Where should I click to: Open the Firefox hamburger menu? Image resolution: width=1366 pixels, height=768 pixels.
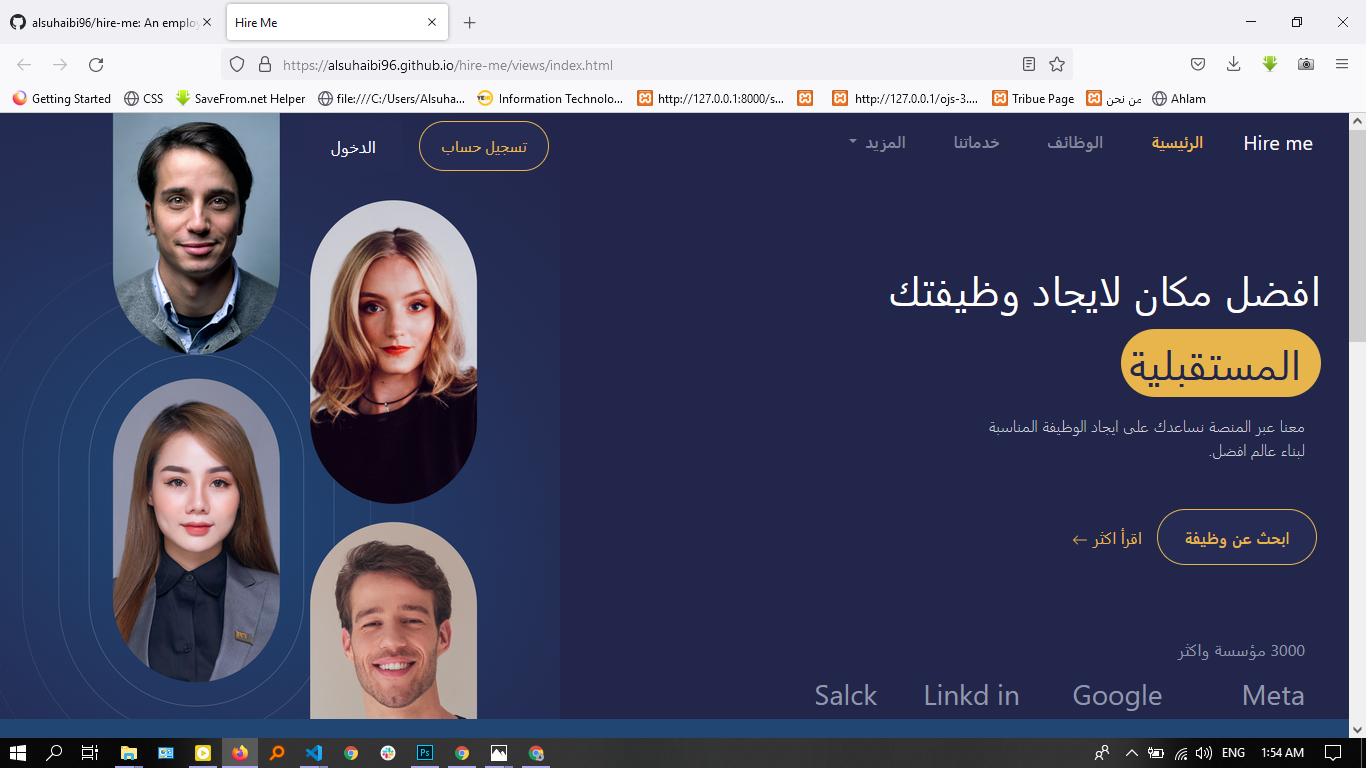1342,63
